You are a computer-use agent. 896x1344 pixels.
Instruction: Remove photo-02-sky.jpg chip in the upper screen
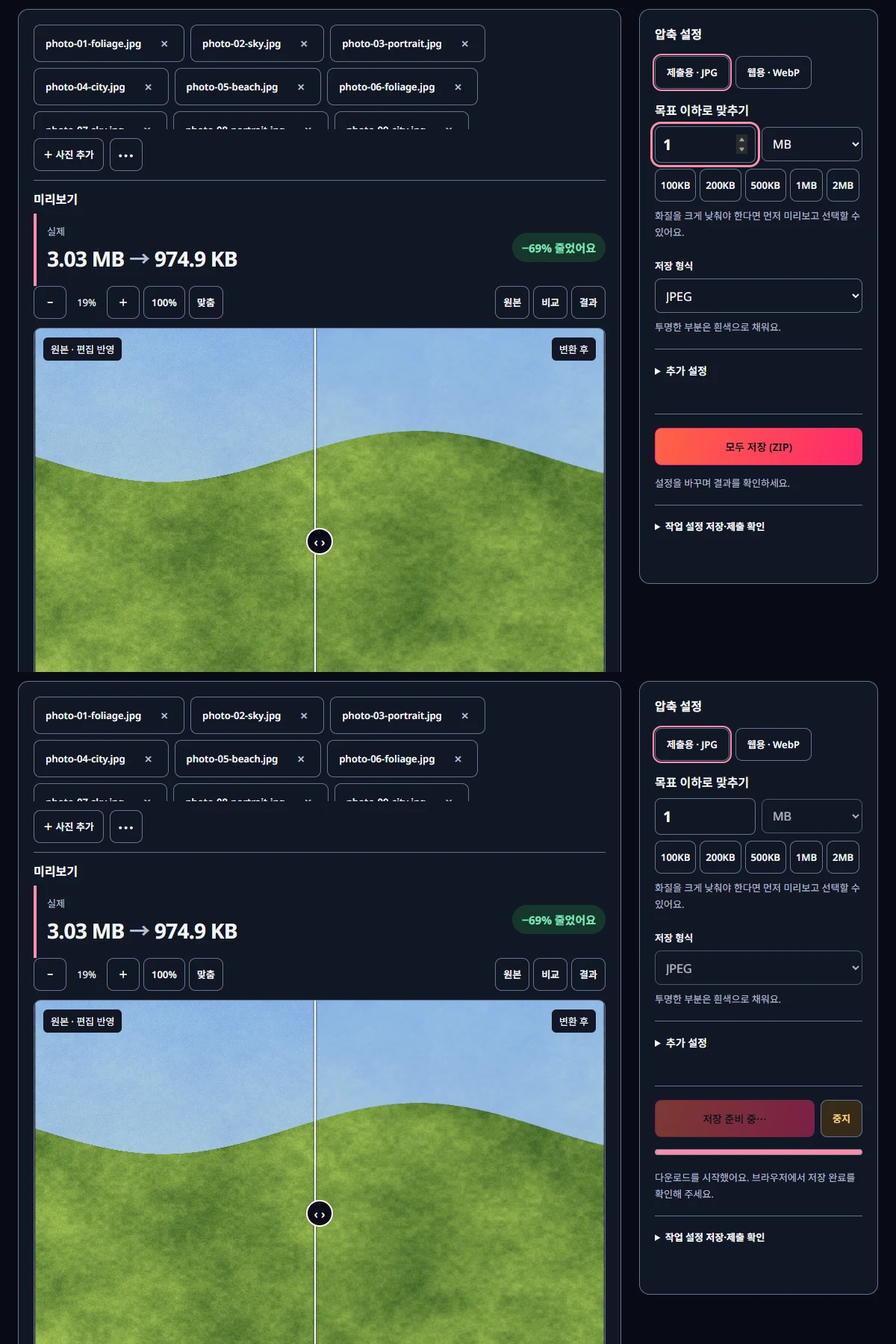(x=304, y=44)
